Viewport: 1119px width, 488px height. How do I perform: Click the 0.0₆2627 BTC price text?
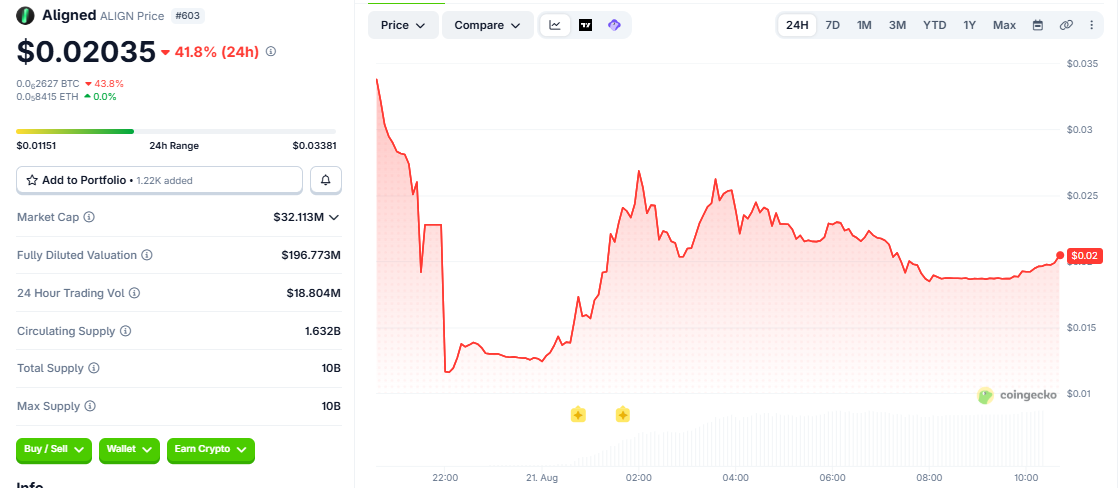click(48, 83)
